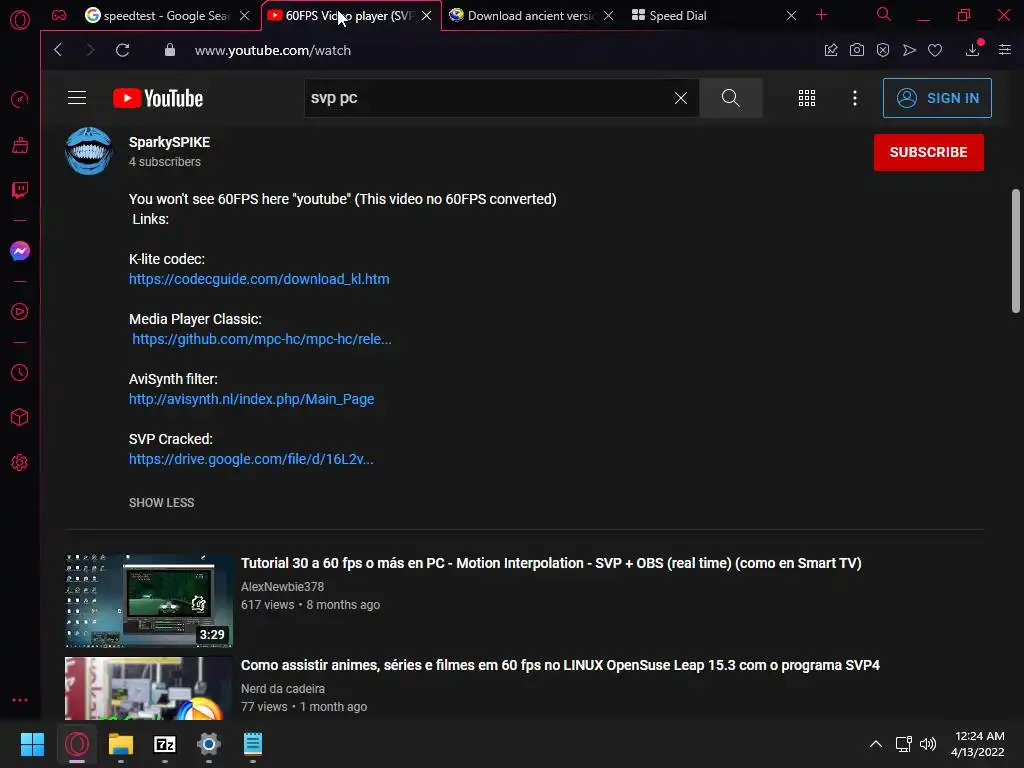Viewport: 1024px width, 768px height.
Task: Open the Opera main menu logo
Action: pos(20,20)
